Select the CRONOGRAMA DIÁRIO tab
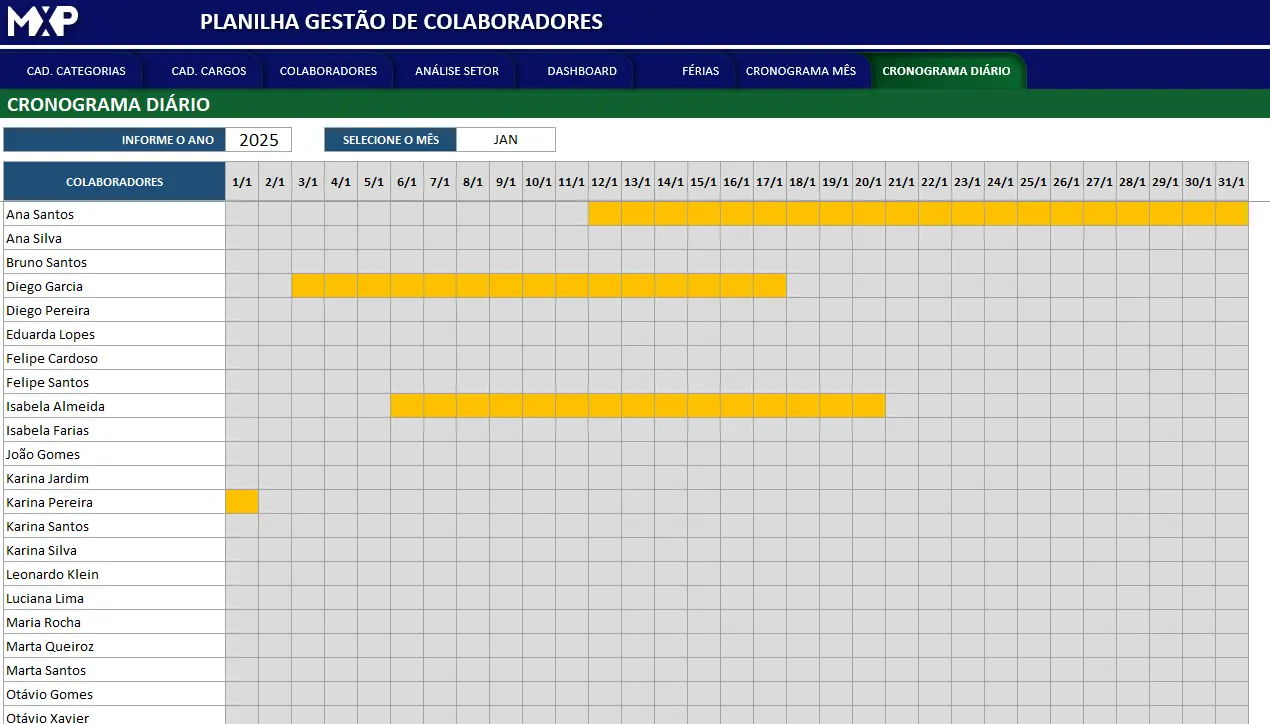This screenshot has width=1270, height=724. [946, 71]
